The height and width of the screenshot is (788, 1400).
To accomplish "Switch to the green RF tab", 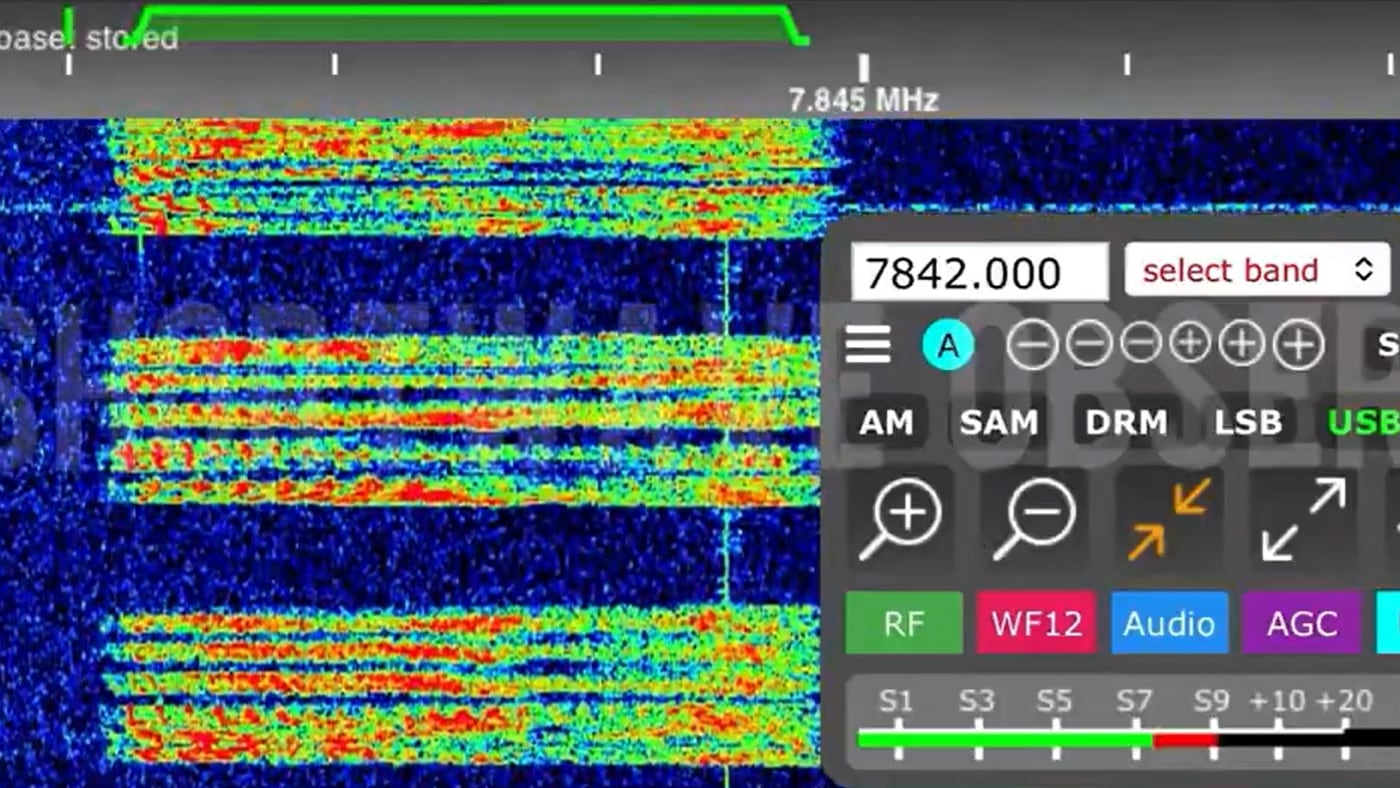I will [x=904, y=623].
